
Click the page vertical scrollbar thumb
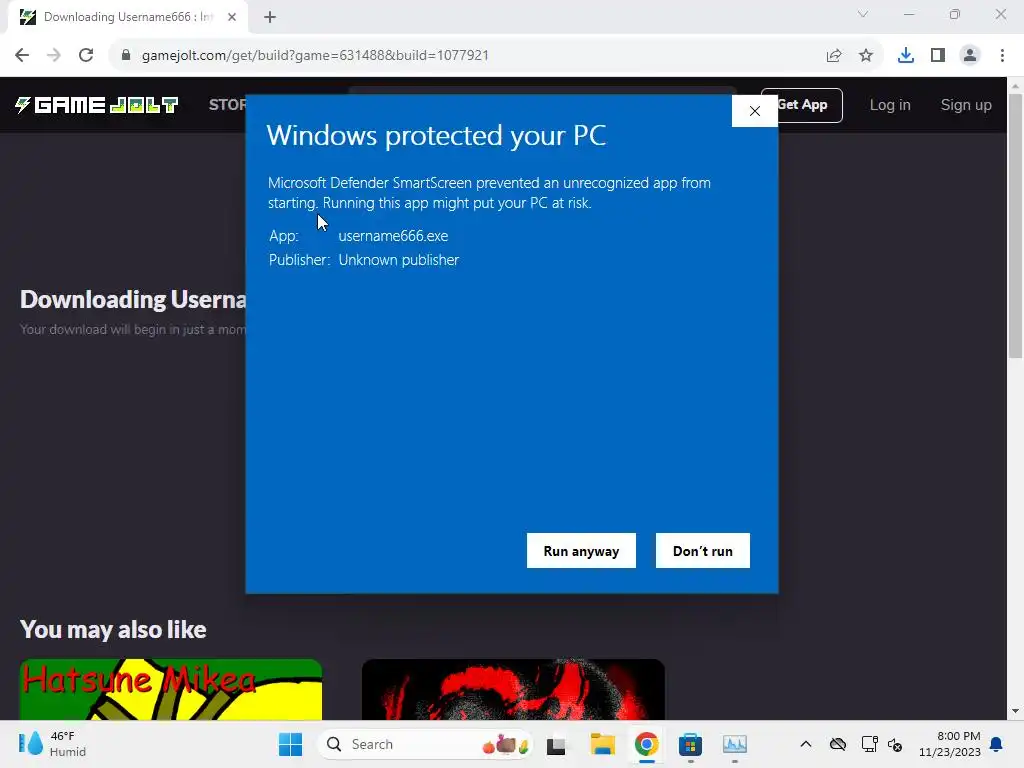[x=1015, y=226]
